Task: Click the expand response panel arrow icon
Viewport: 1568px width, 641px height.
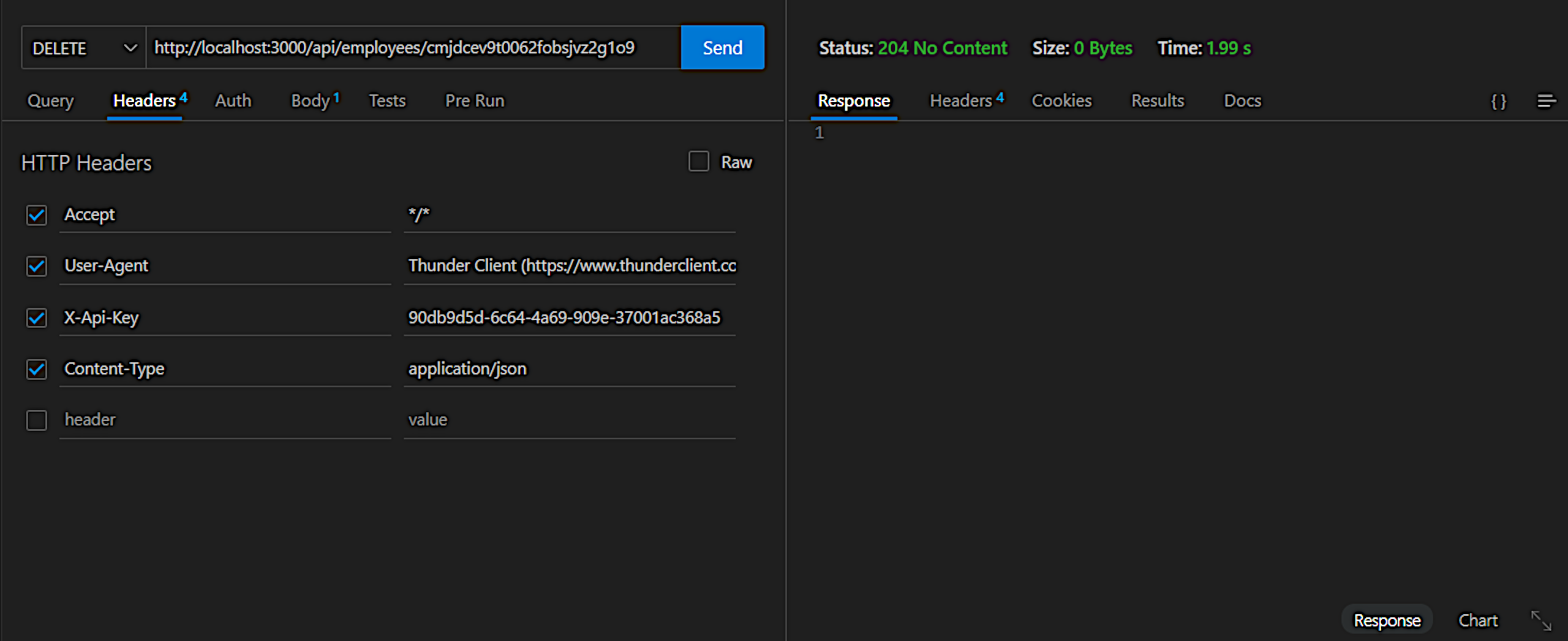Action: point(1542,620)
